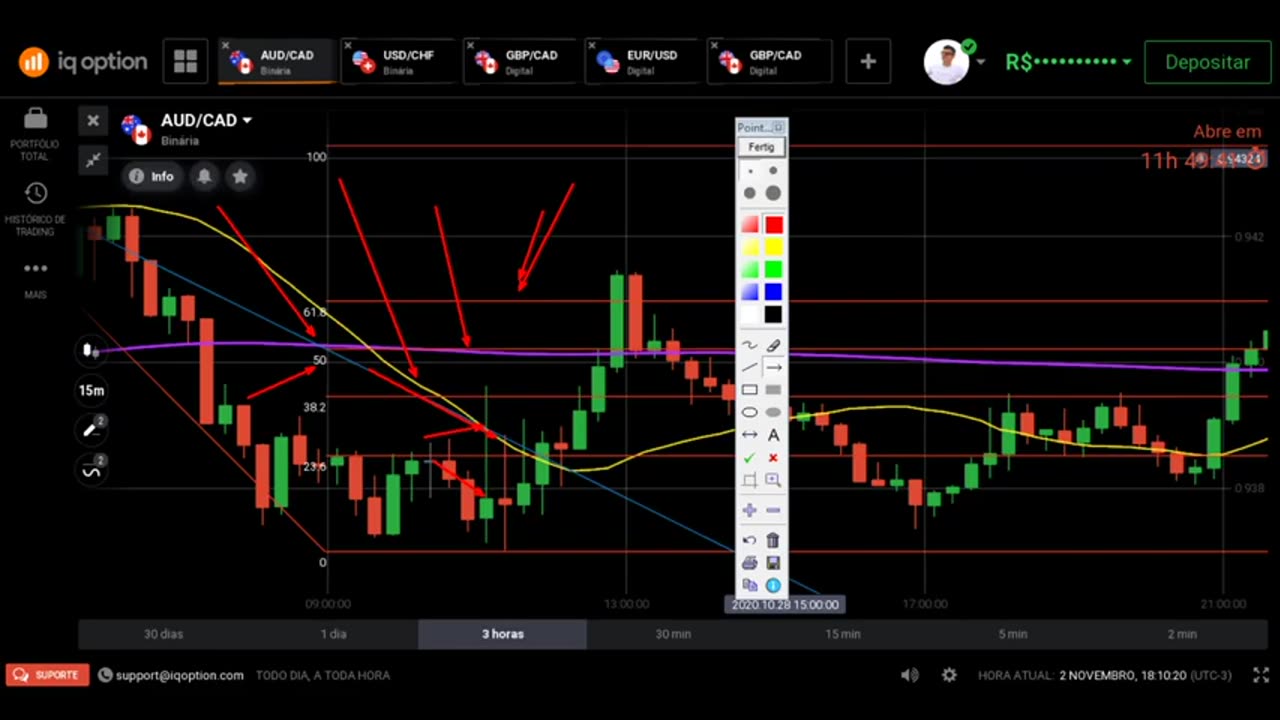
Task: Select the 15 min timeframe
Action: click(x=843, y=634)
